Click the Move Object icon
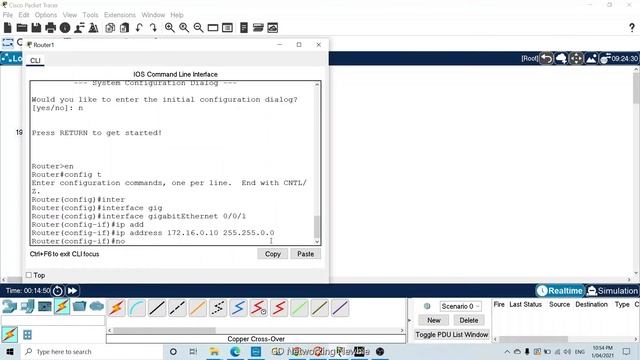Screen dimensions: 640x360 (576, 59)
